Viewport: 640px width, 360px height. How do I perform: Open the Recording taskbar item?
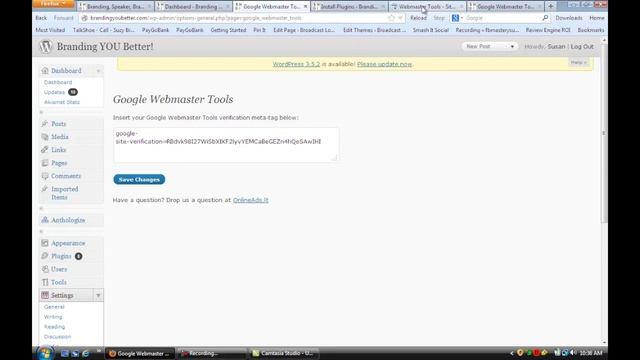coord(212,353)
